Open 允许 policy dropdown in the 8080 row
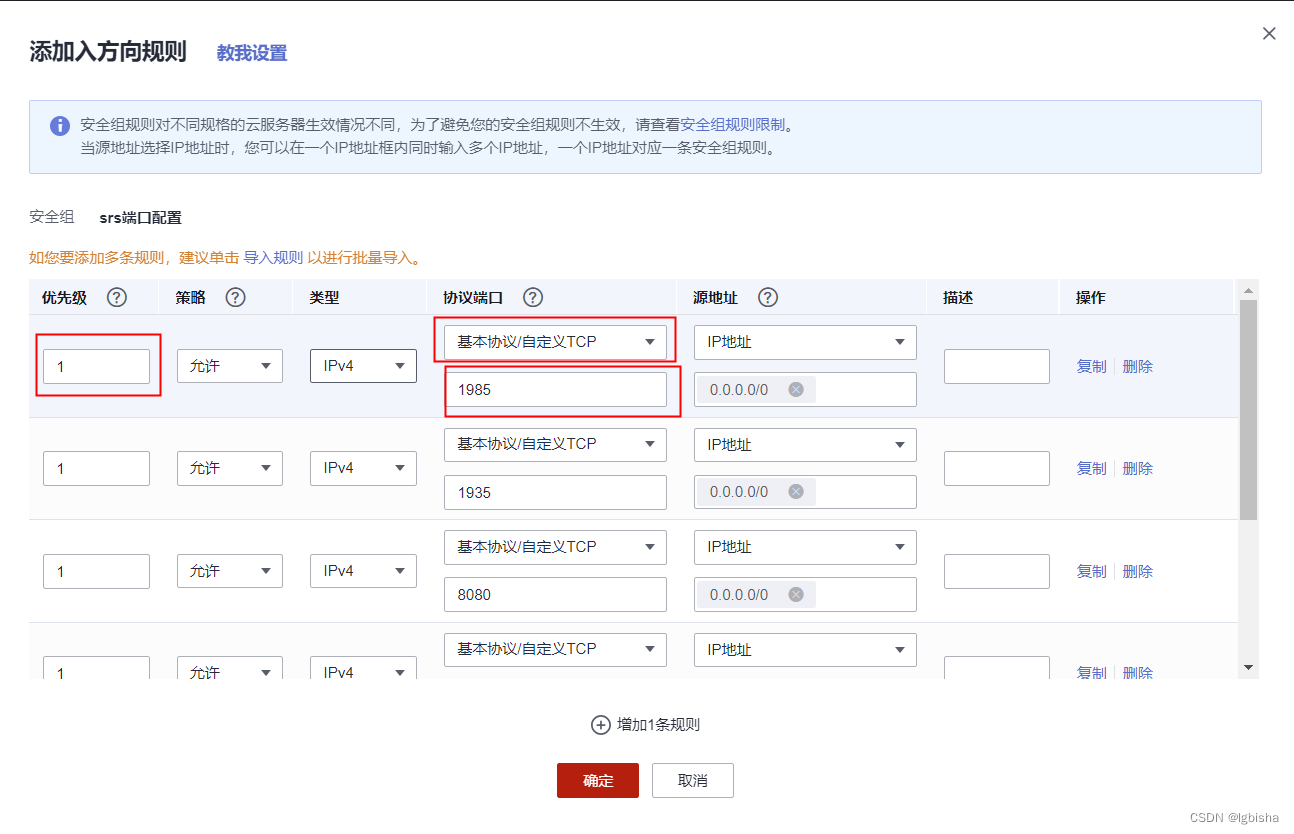The height and width of the screenshot is (834, 1294). [230, 571]
